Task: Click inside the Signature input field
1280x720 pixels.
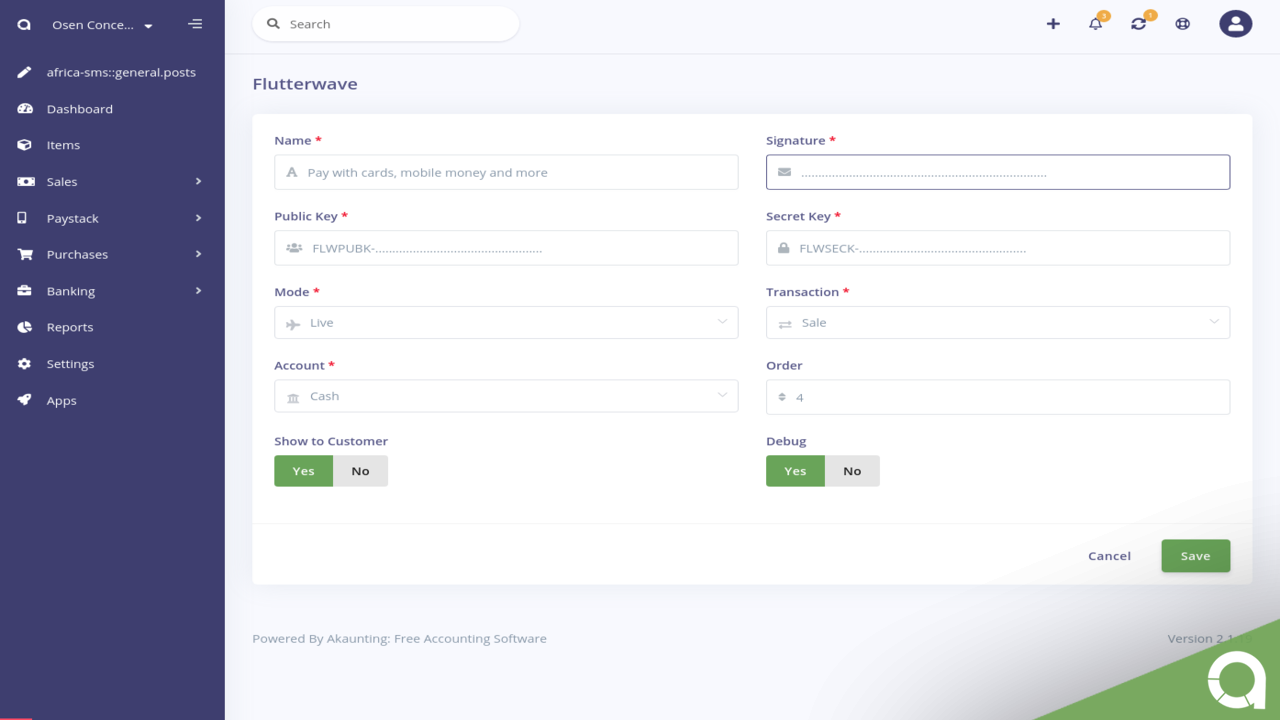Action: click(x=997, y=171)
